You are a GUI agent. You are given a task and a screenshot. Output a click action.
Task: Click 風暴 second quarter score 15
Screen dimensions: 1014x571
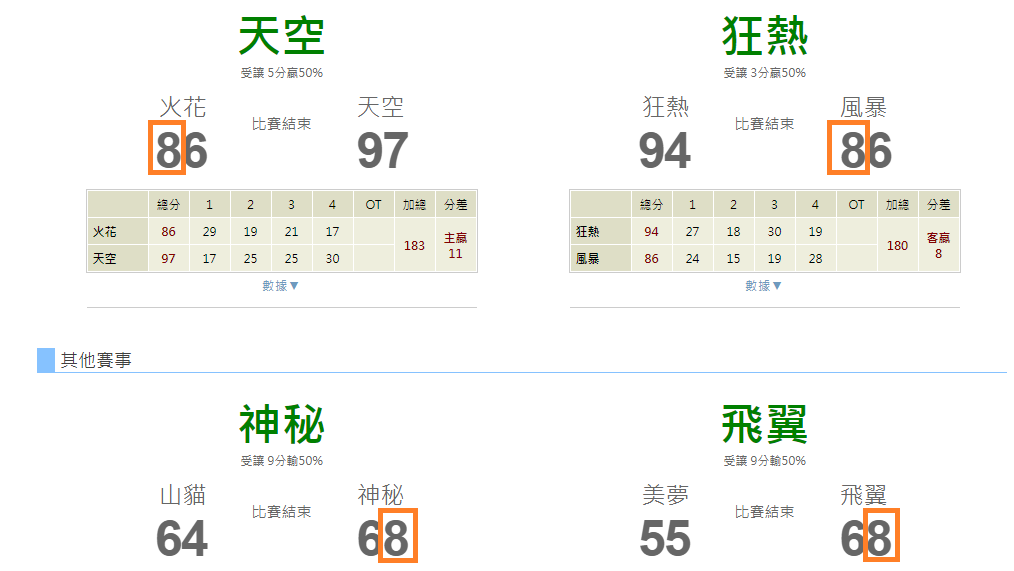pos(733,259)
